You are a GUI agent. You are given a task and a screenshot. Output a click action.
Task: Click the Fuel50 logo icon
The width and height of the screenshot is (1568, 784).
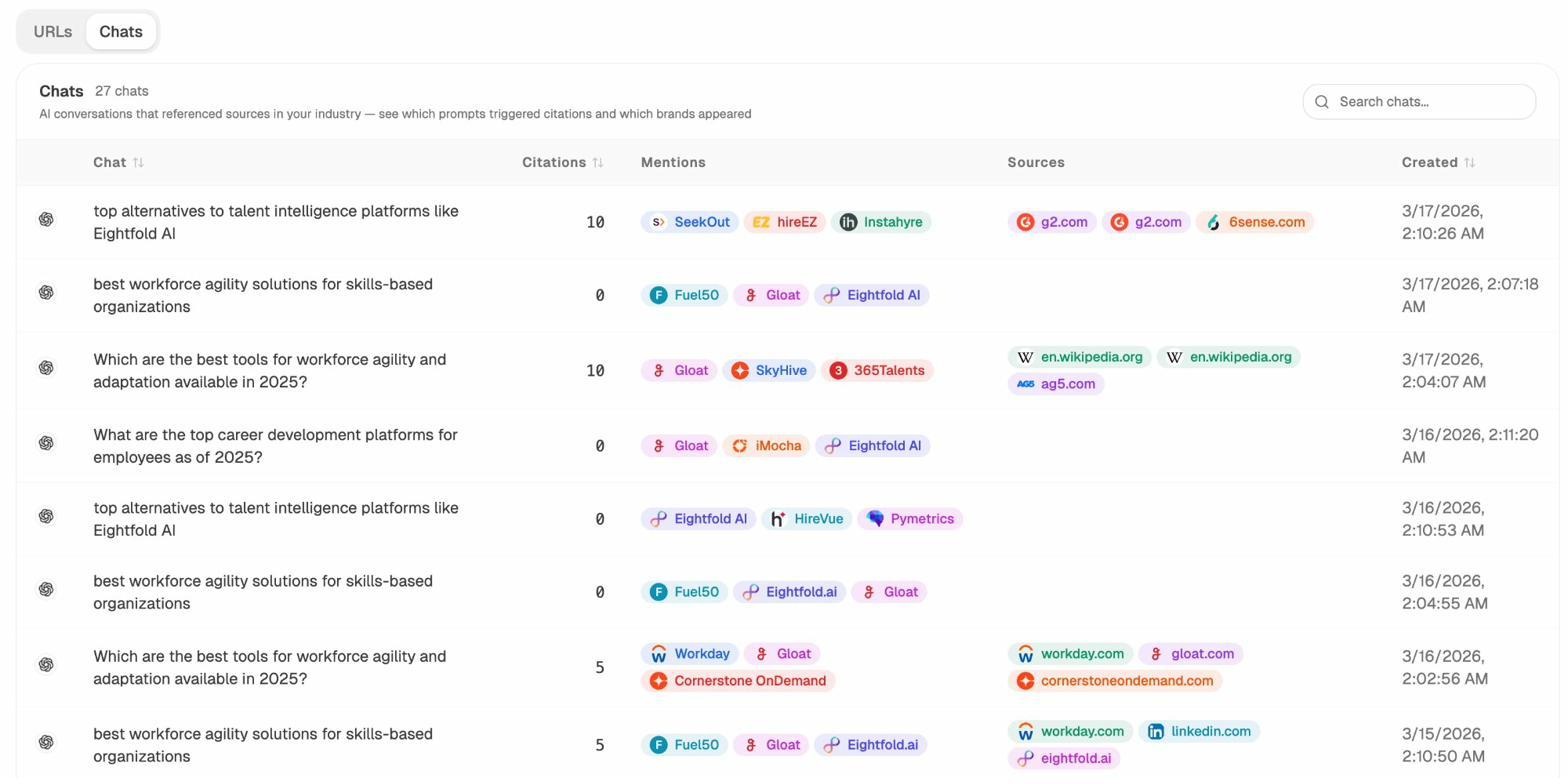click(x=660, y=295)
